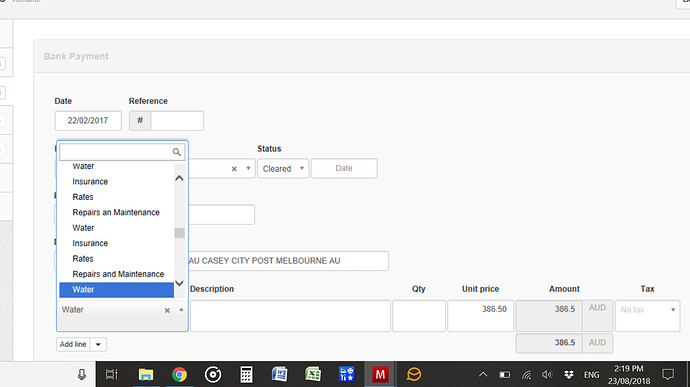Open File Explorer from taskbar
The height and width of the screenshot is (387, 690).
[146, 375]
